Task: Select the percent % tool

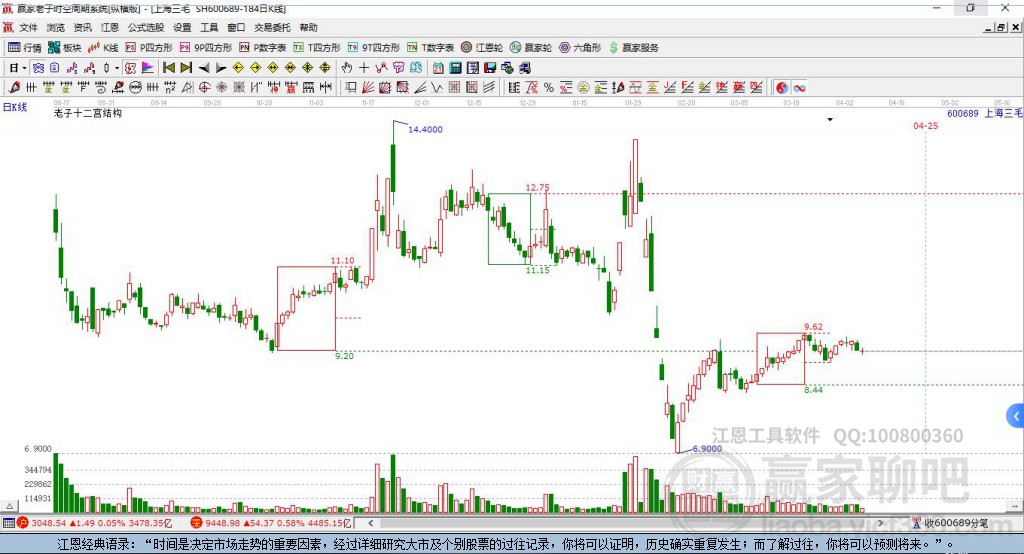Action: pyautogui.click(x=549, y=87)
